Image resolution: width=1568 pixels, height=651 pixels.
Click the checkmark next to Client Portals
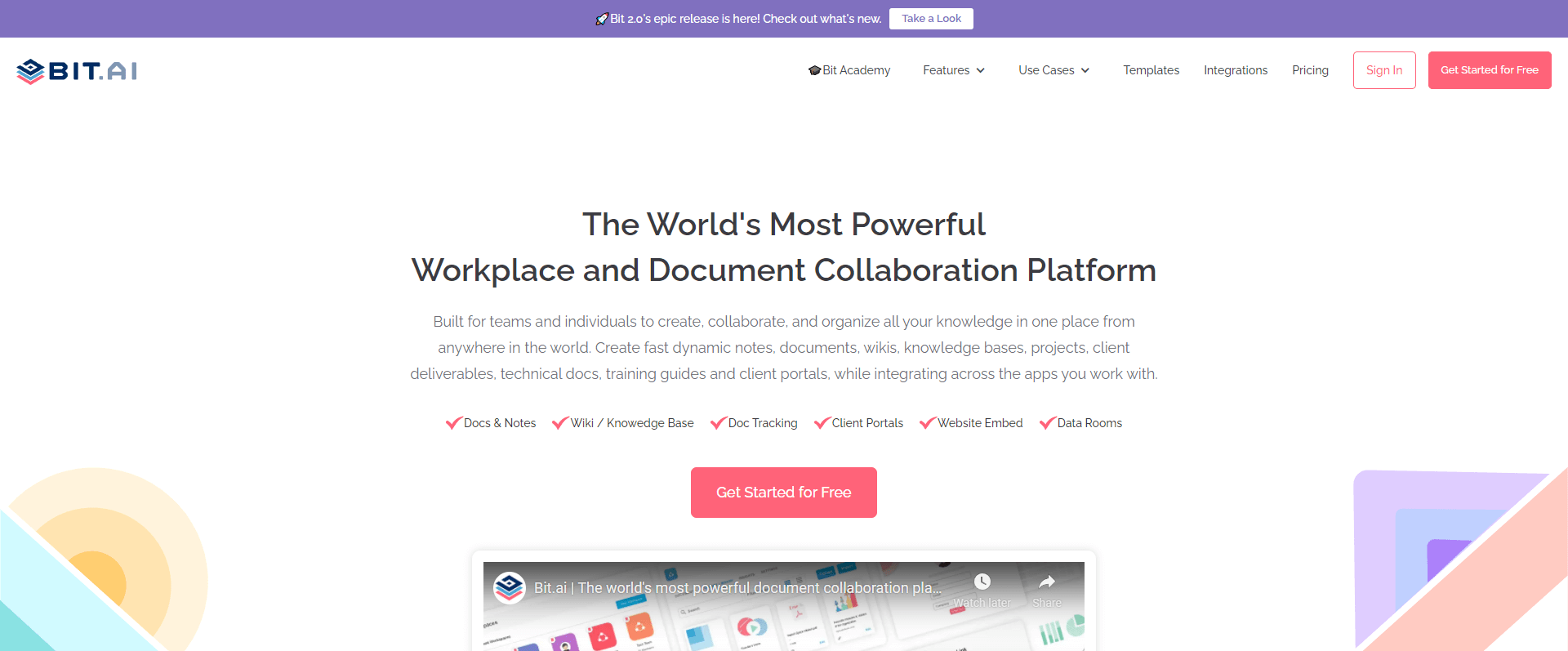tap(822, 423)
